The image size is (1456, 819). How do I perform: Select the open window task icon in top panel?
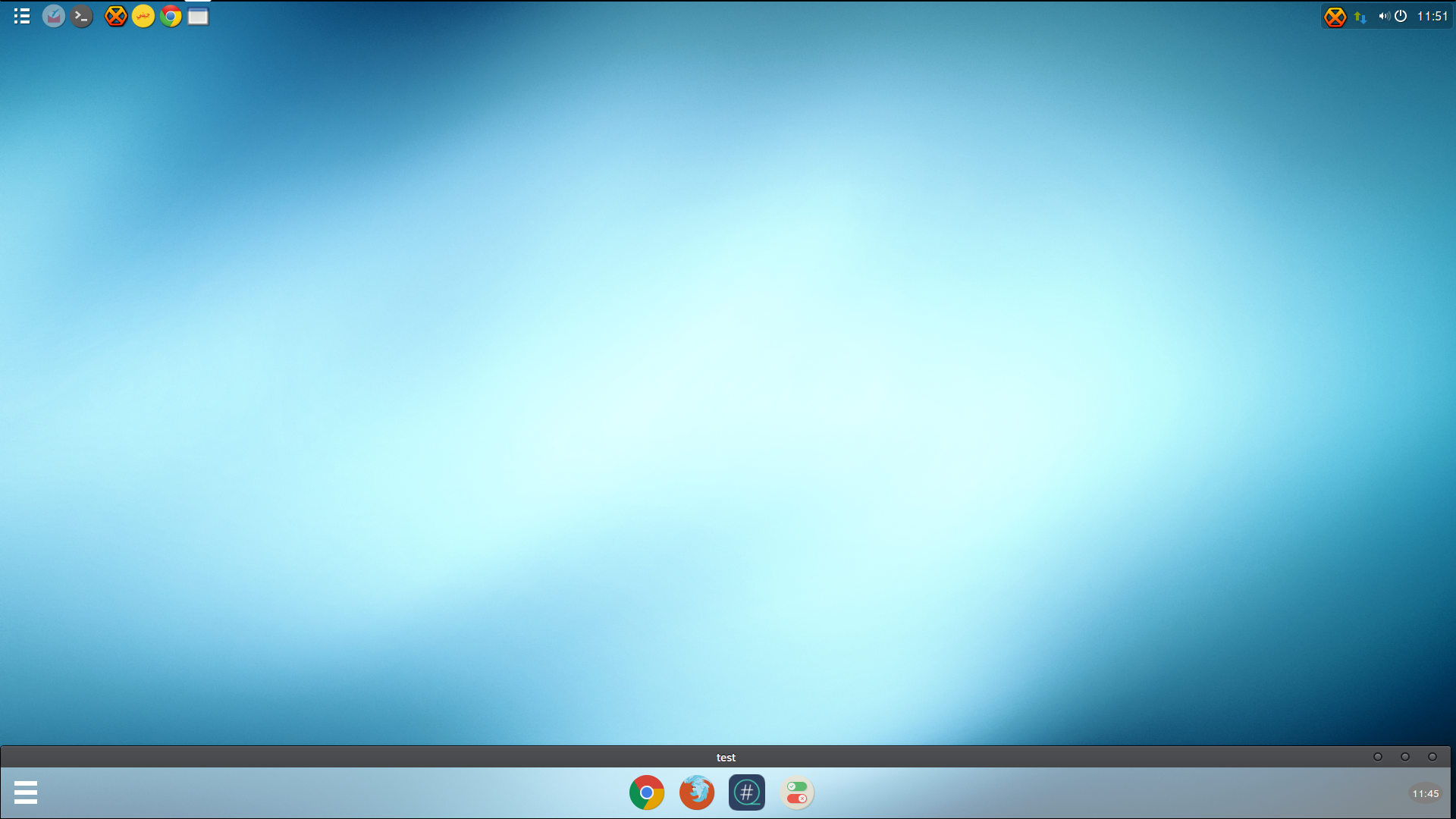click(x=198, y=16)
